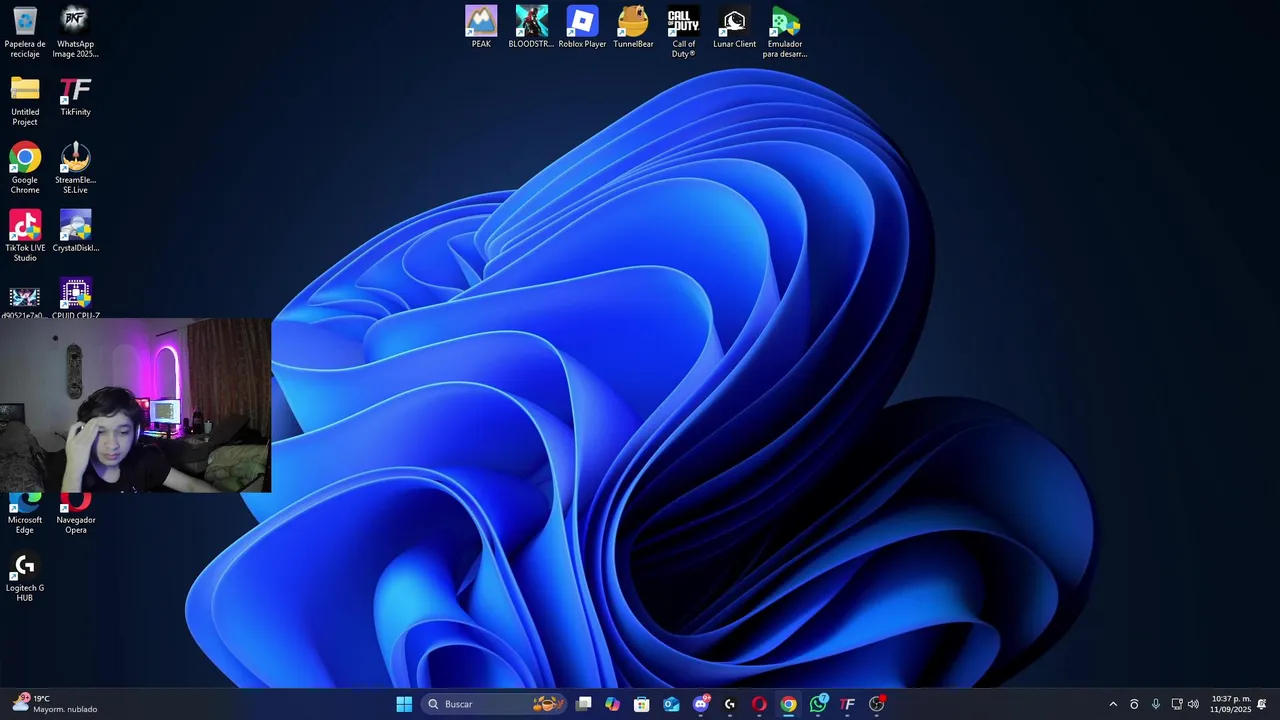The image size is (1280, 720).
Task: Select the CrystalDisk desktop shortcut
Action: 75,231
